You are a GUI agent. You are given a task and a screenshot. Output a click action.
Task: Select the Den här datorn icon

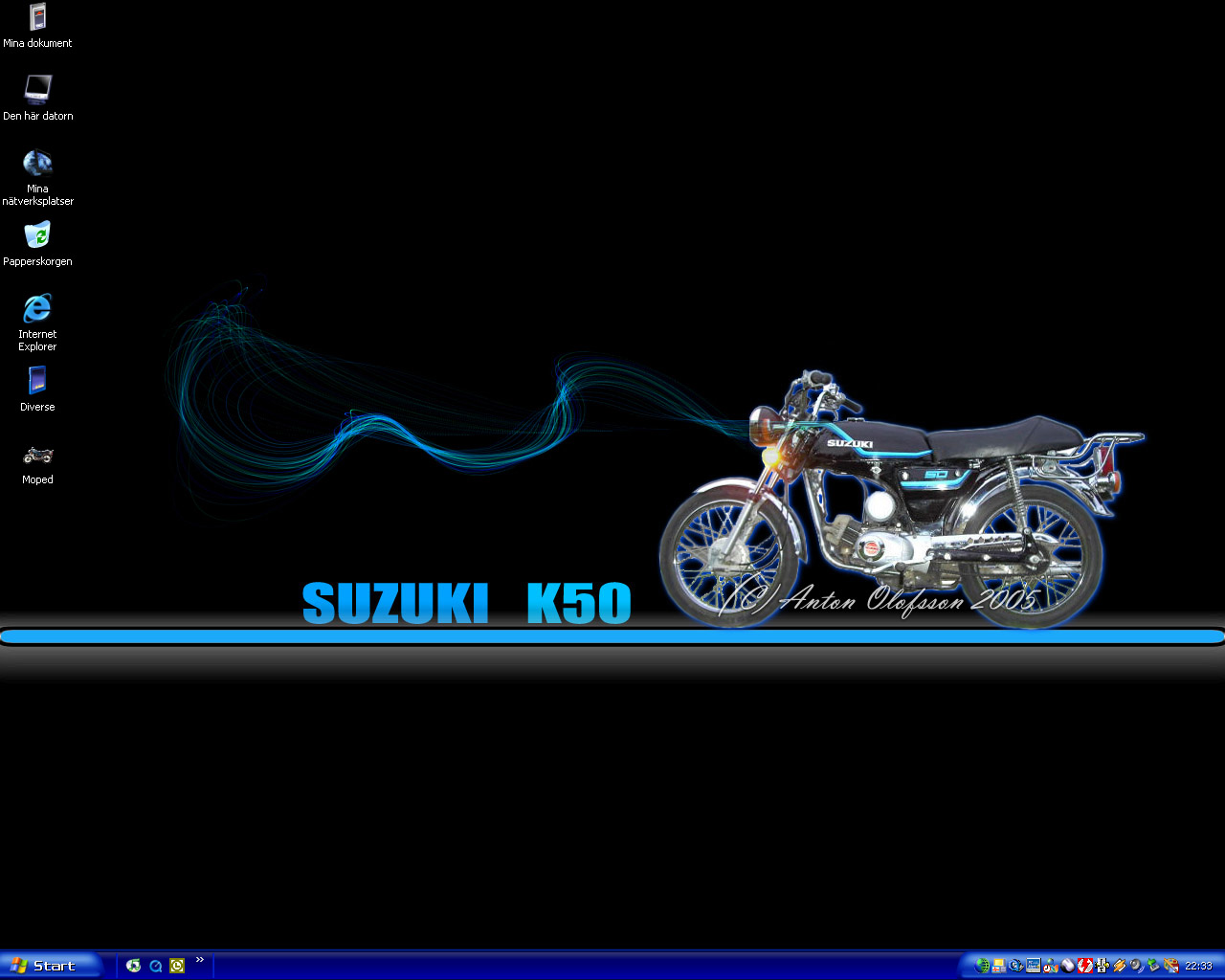click(37, 99)
